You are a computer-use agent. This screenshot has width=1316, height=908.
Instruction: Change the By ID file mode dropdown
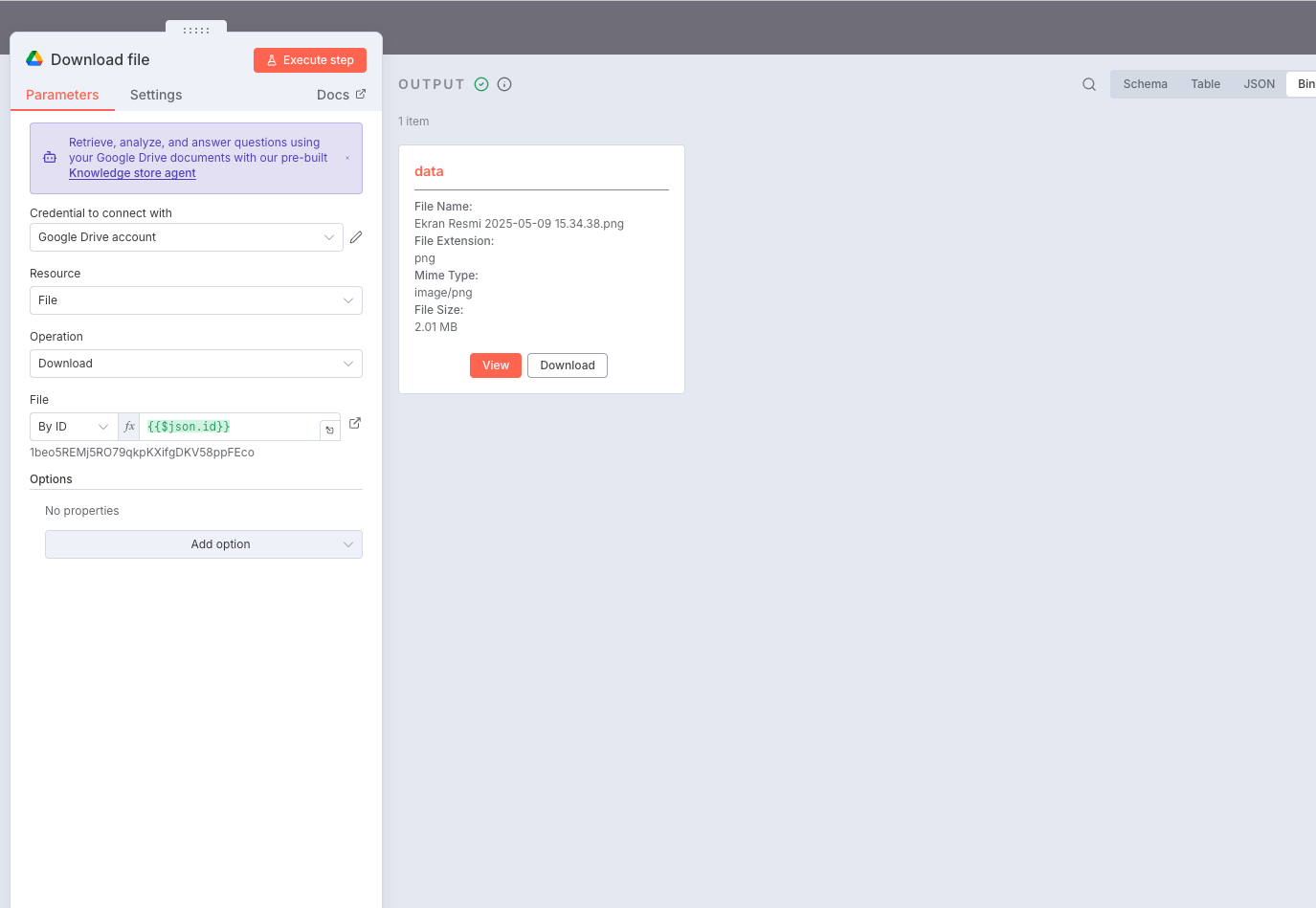click(74, 427)
